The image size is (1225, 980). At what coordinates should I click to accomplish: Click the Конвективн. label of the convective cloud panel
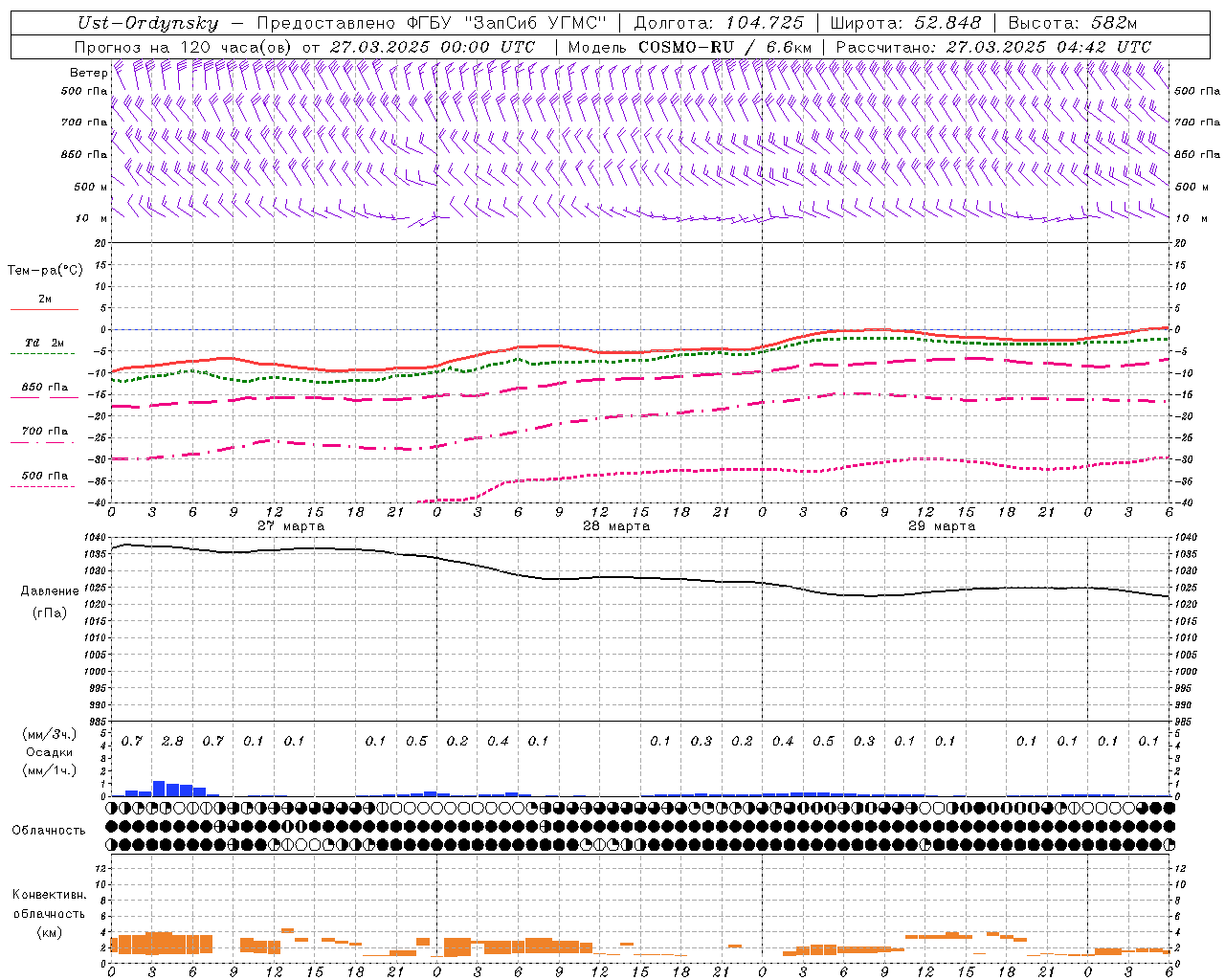(49, 894)
